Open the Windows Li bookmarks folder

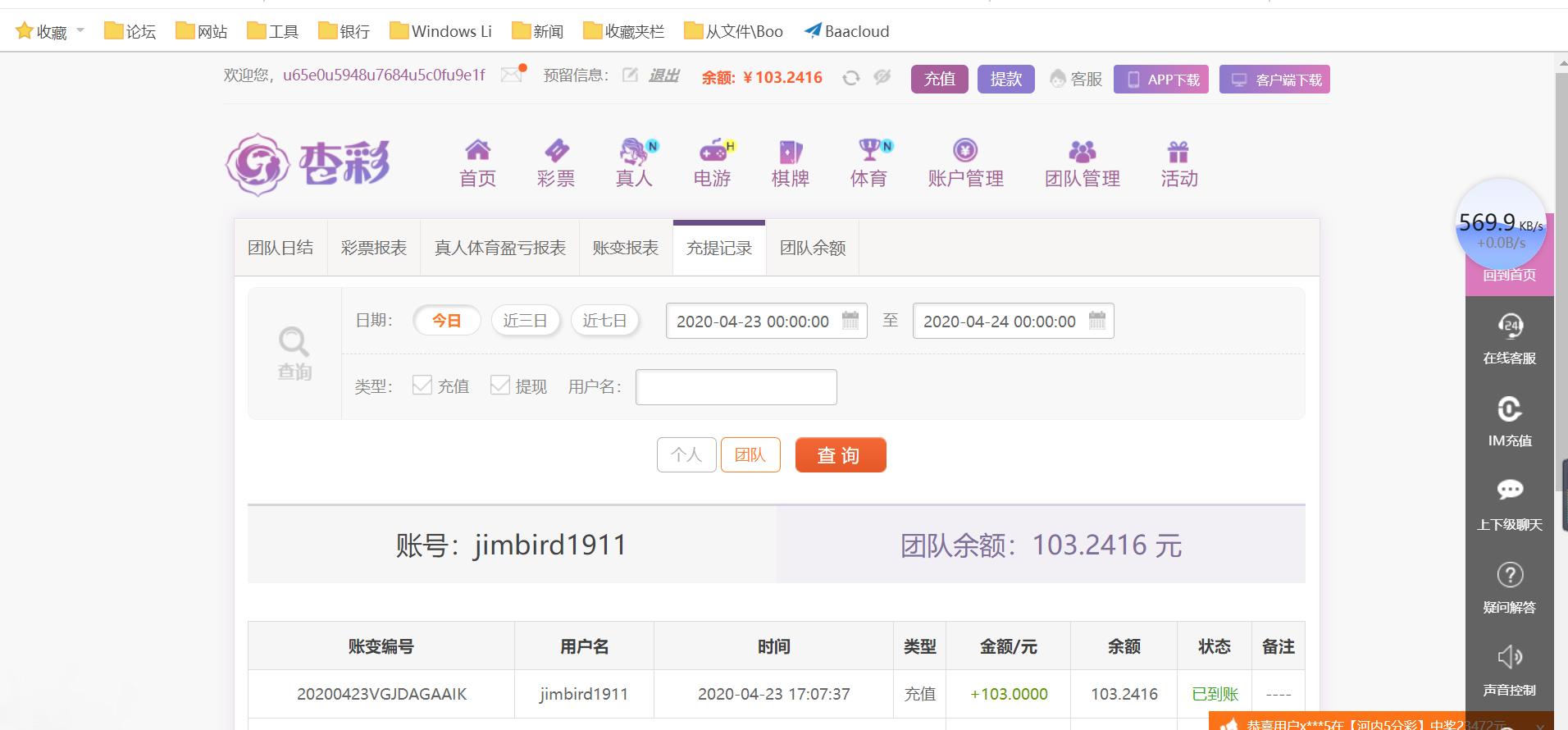point(441,31)
